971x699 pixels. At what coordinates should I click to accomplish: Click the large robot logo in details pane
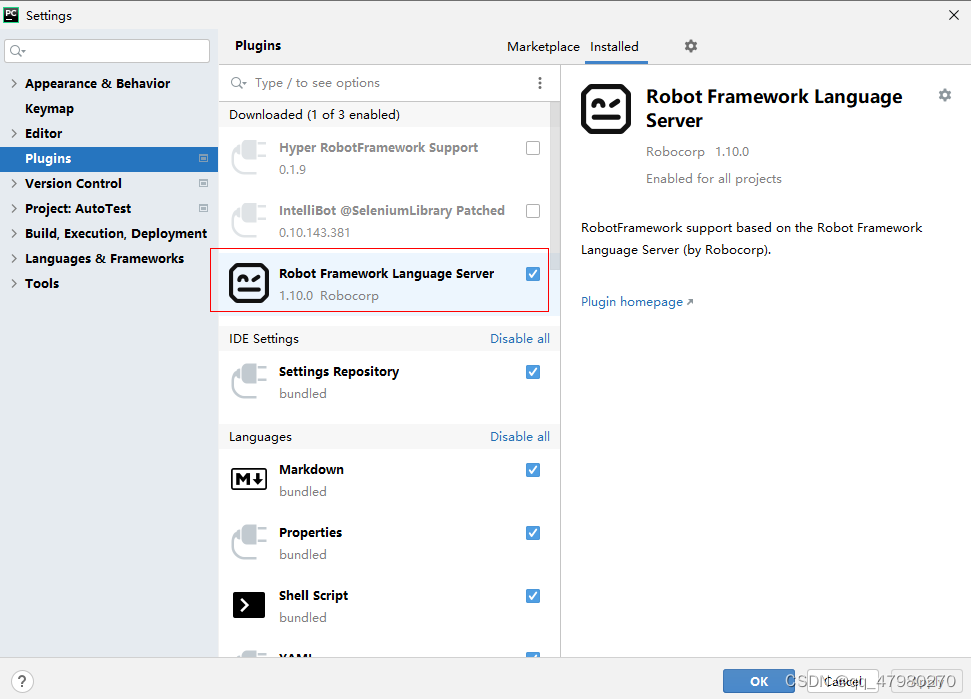pyautogui.click(x=606, y=109)
